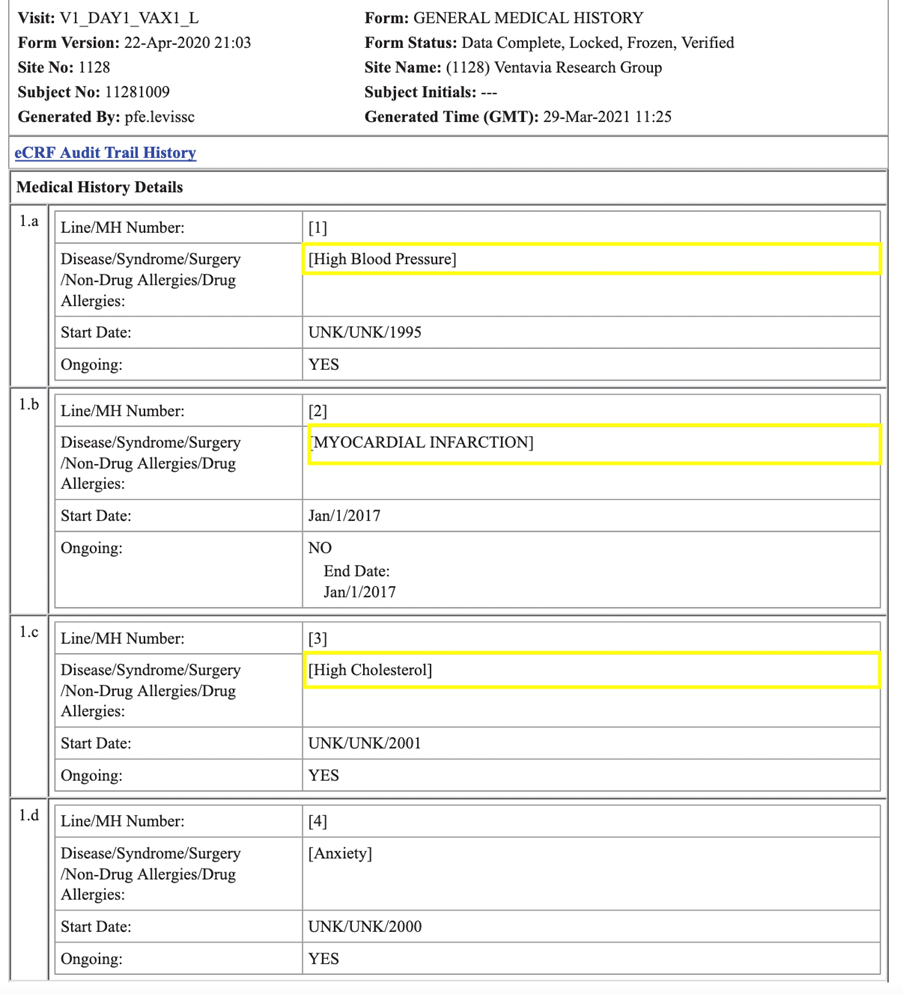Select the Form Status line in header
This screenshot has width=903, height=994.
[549, 43]
